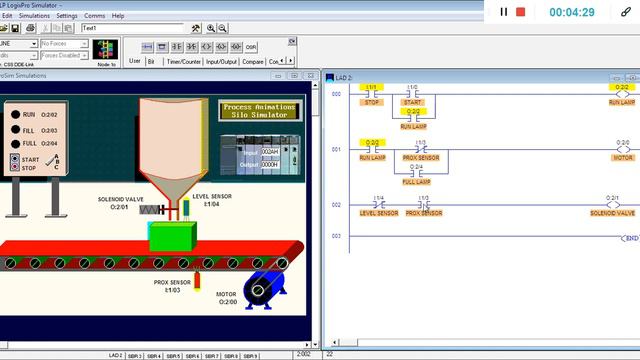This screenshot has width=640, height=360.
Task: Click the zoom out magnifier
Action: pyautogui.click(x=222, y=28)
